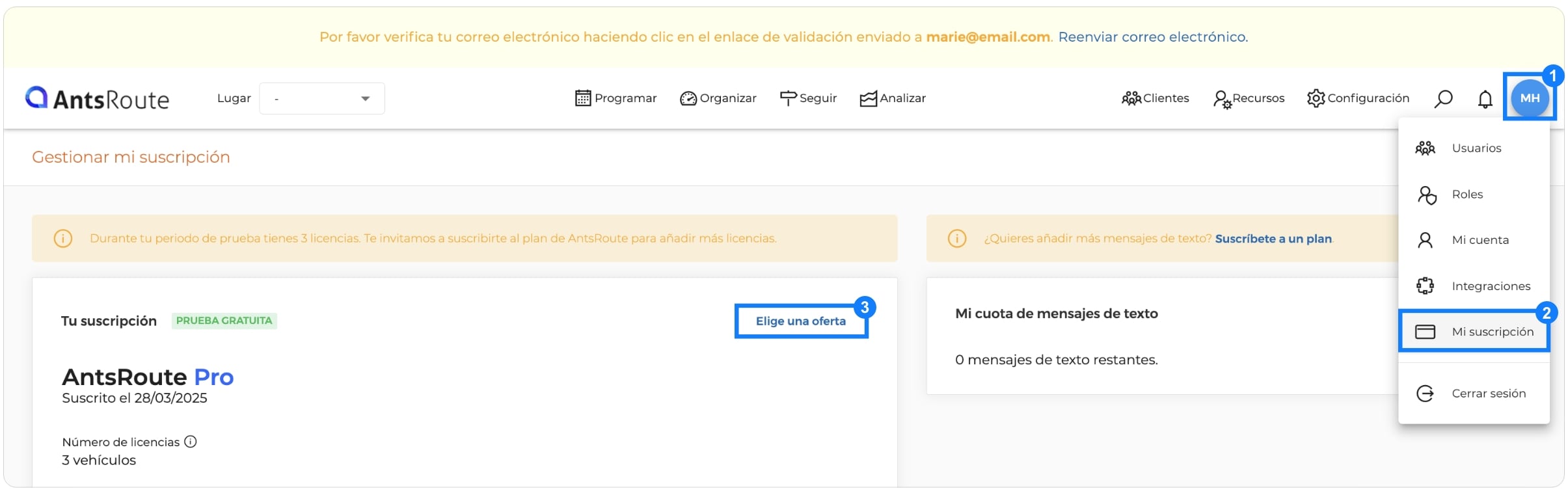Screen dimensions: 1568x495
Task: Click the Gestionar mi suscripción heading
Action: tap(131, 157)
